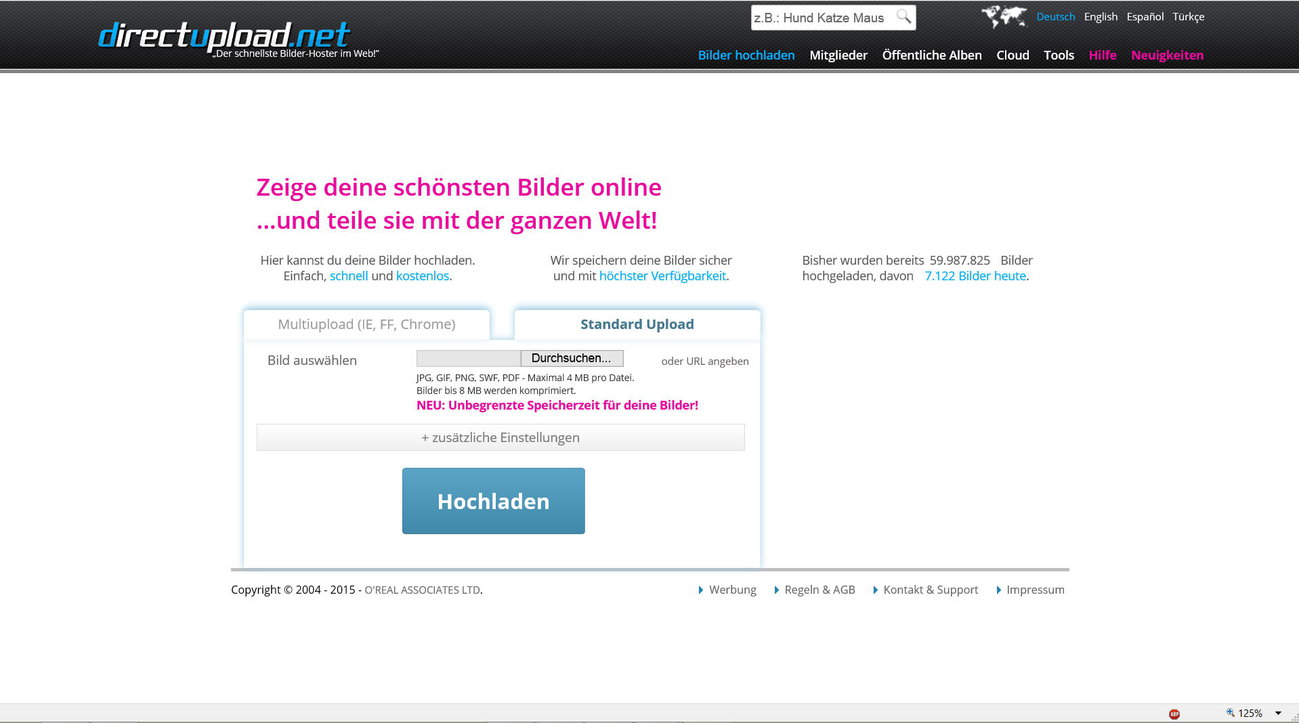The image size is (1299, 723).
Task: Switch to Multiupload tab
Action: pyautogui.click(x=366, y=324)
